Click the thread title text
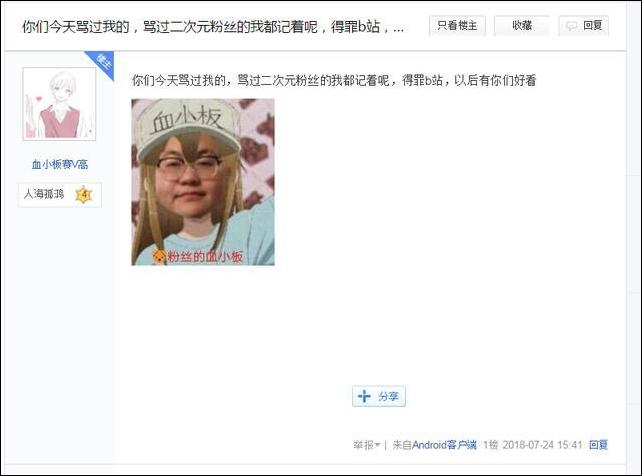 point(213,27)
